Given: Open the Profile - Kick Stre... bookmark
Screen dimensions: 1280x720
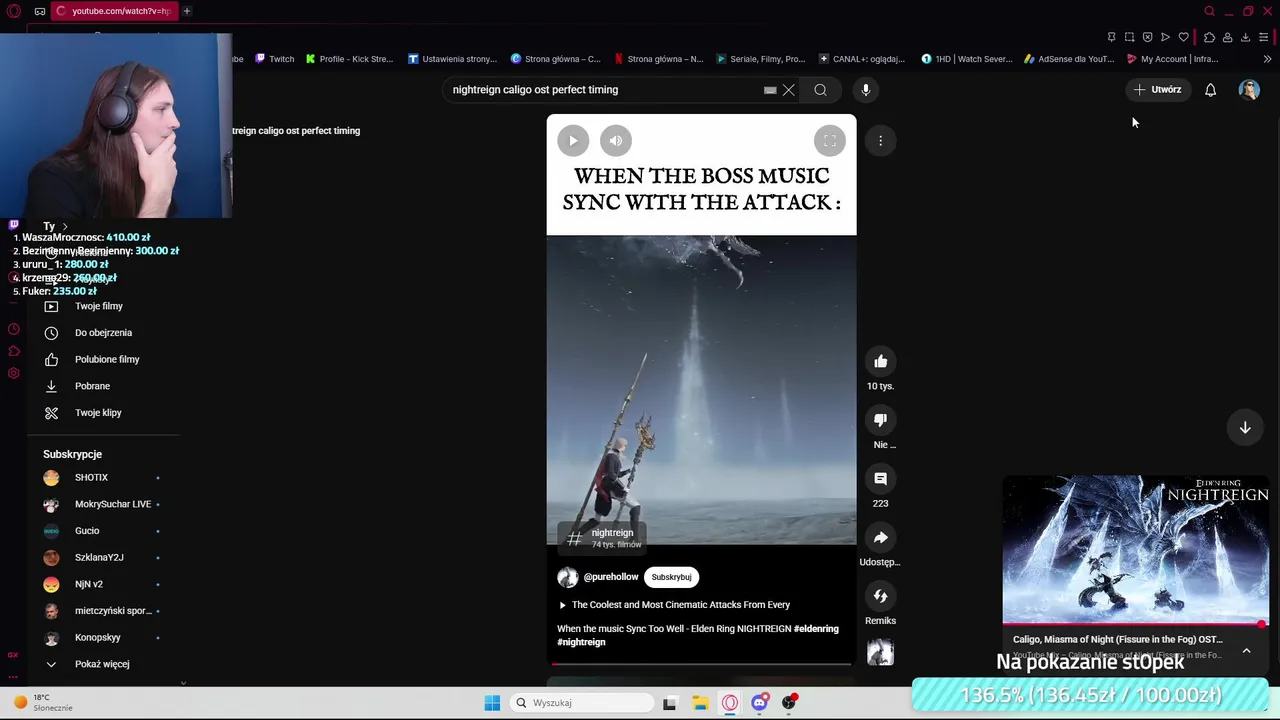Looking at the screenshot, I should (350, 59).
